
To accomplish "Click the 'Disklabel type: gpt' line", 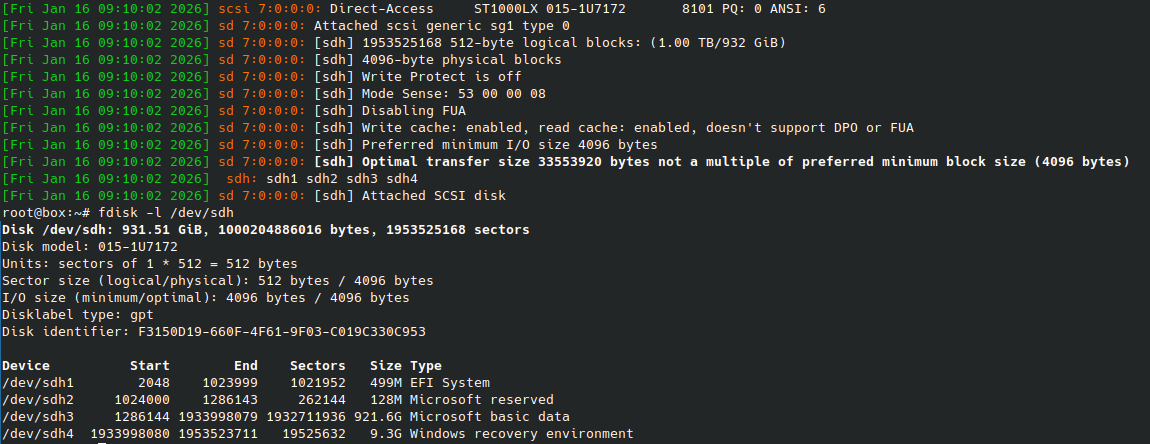I will point(74,314).
